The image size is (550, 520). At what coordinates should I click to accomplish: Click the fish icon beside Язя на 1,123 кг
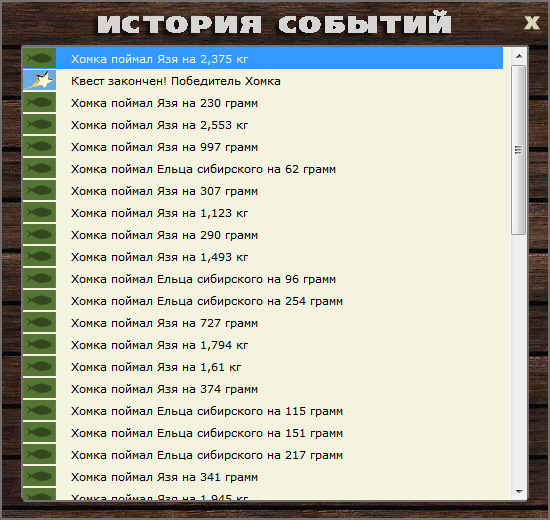point(39,212)
